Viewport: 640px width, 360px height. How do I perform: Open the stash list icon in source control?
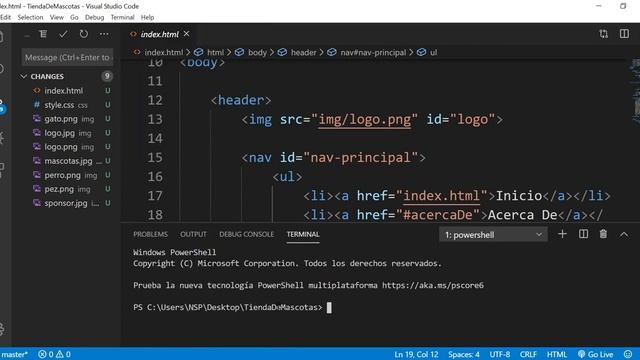click(43, 34)
